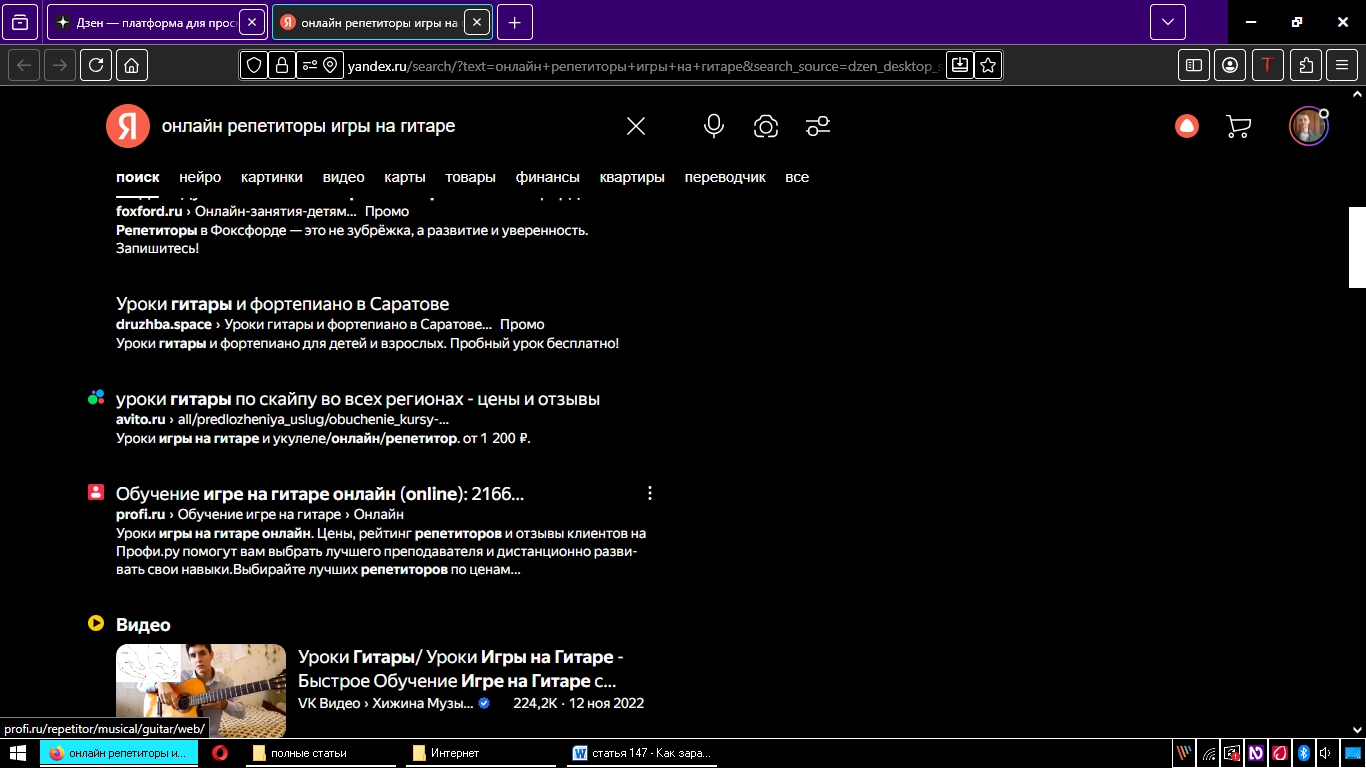Click the voice search microphone icon
1366x768 pixels.
[713, 126]
